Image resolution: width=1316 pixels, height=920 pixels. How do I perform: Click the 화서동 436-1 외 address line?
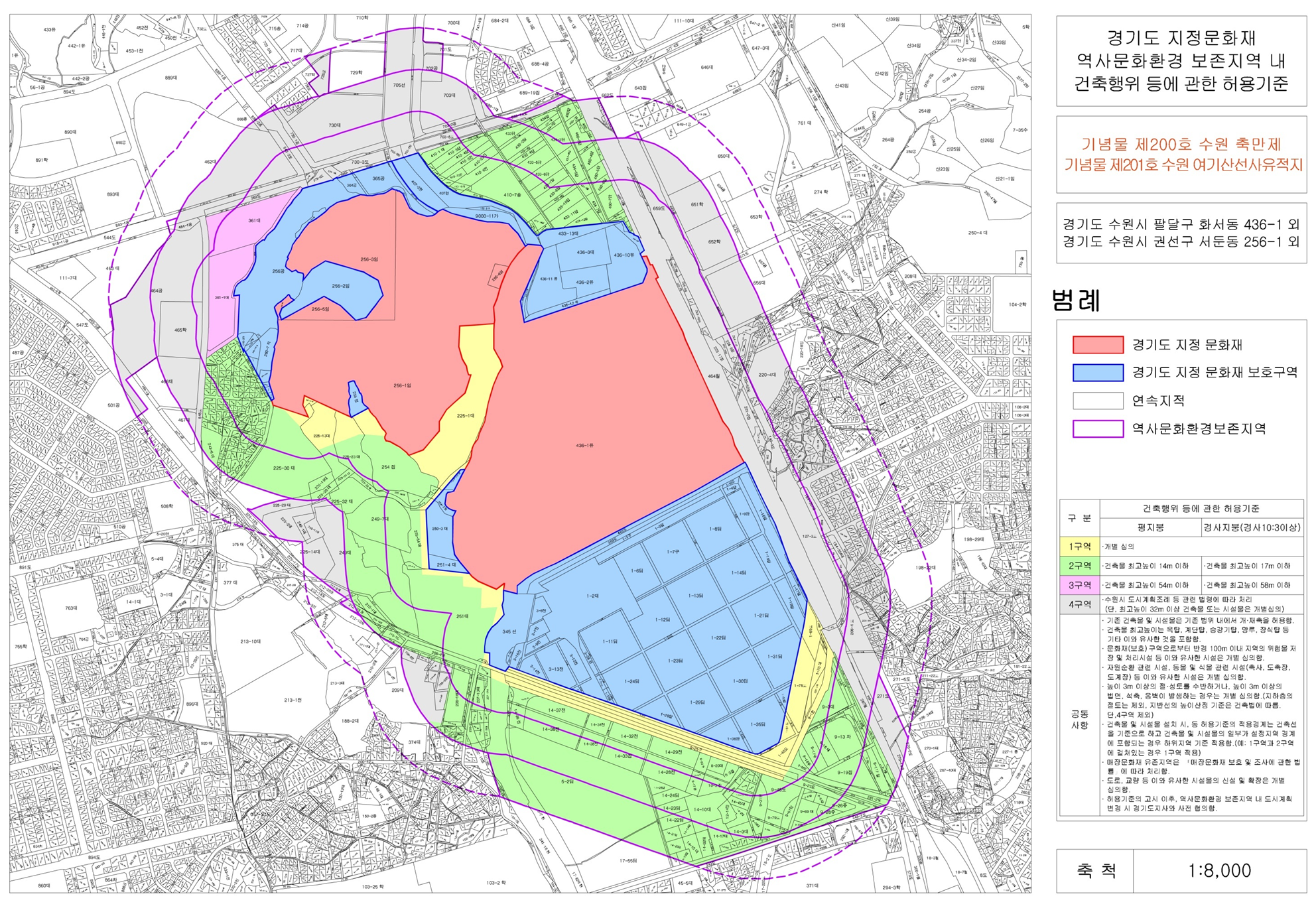pyautogui.click(x=1181, y=224)
